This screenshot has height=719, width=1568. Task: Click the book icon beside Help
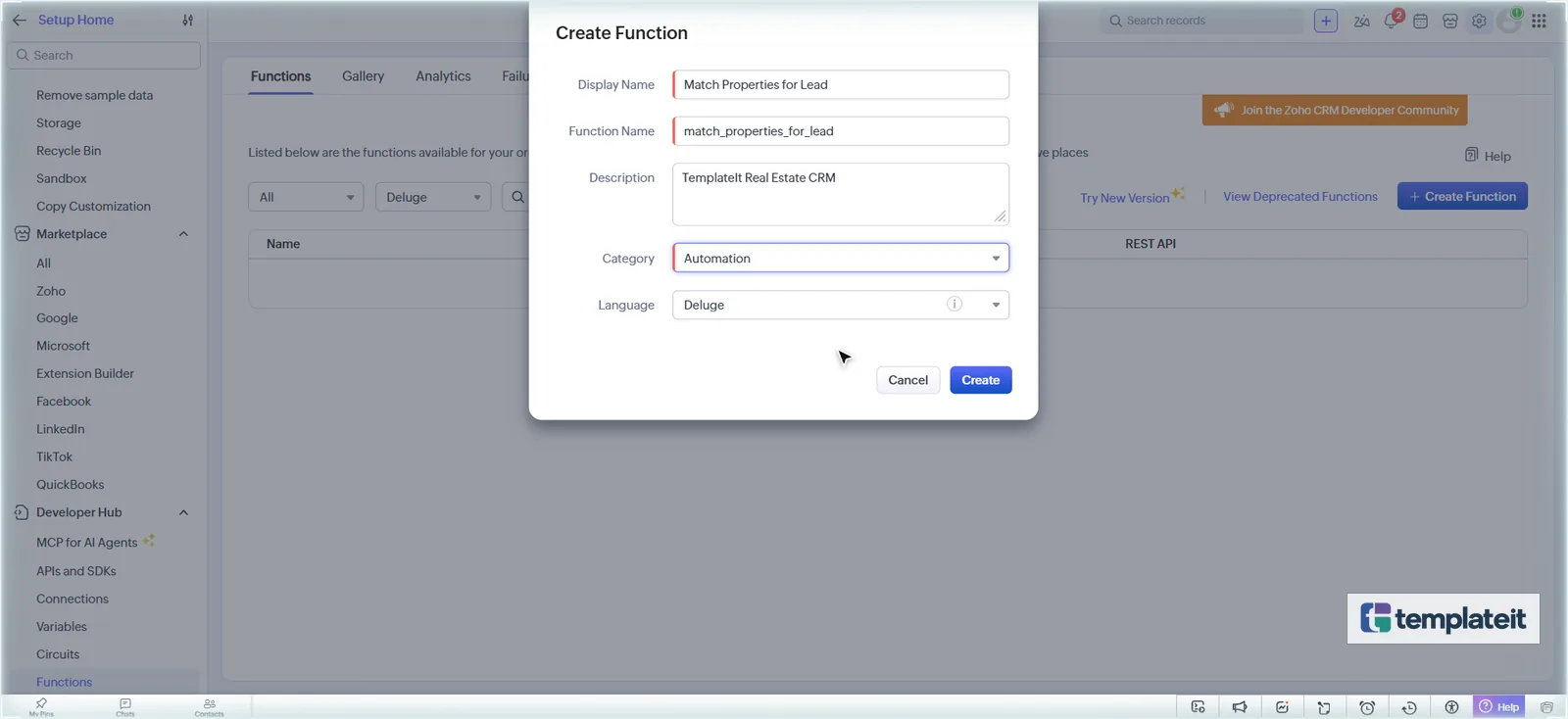click(1471, 155)
